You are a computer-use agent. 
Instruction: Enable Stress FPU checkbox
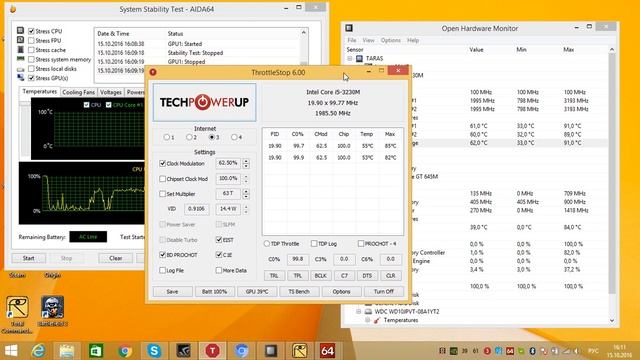tap(31, 40)
